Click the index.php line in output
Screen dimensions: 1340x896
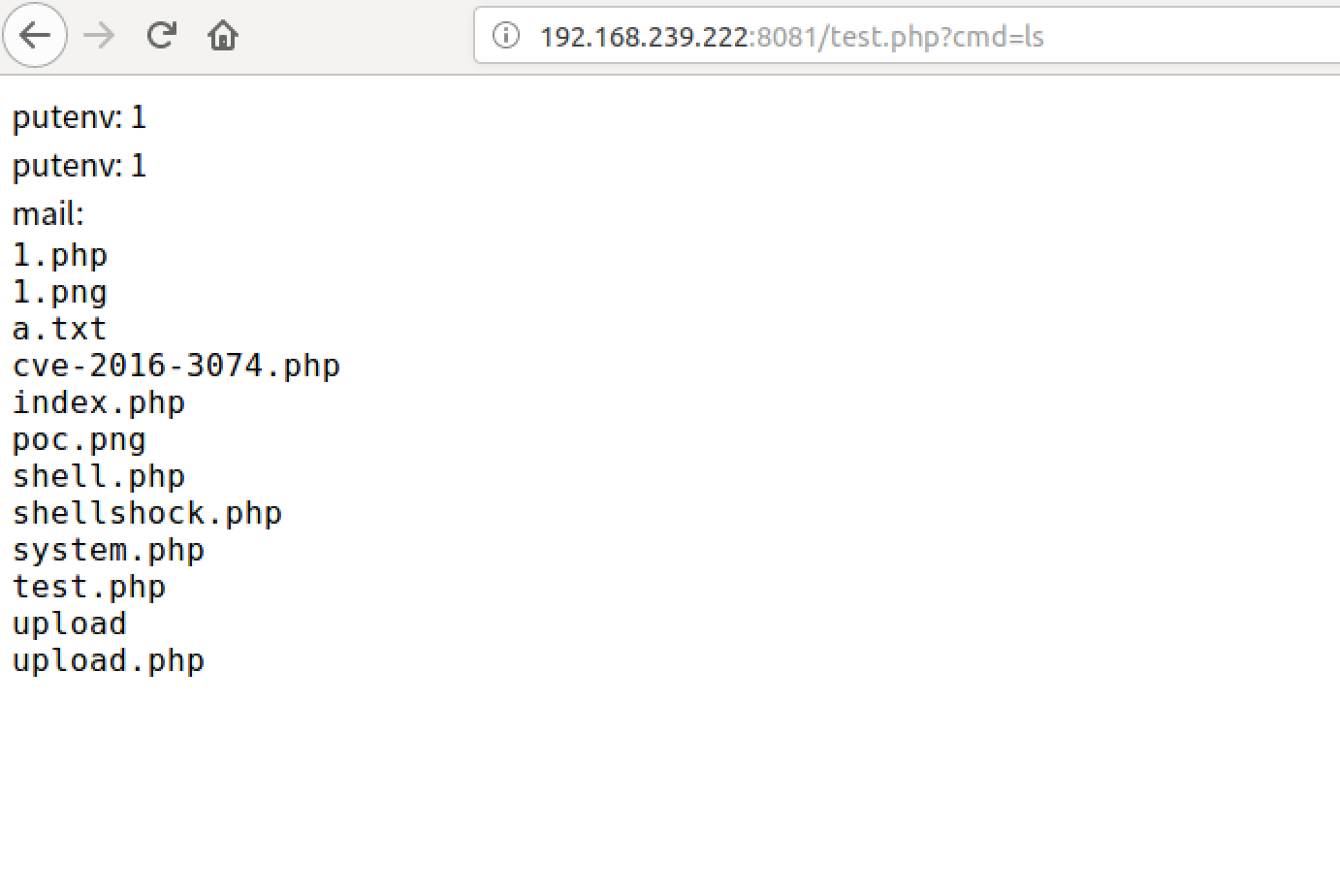pyautogui.click(x=99, y=402)
